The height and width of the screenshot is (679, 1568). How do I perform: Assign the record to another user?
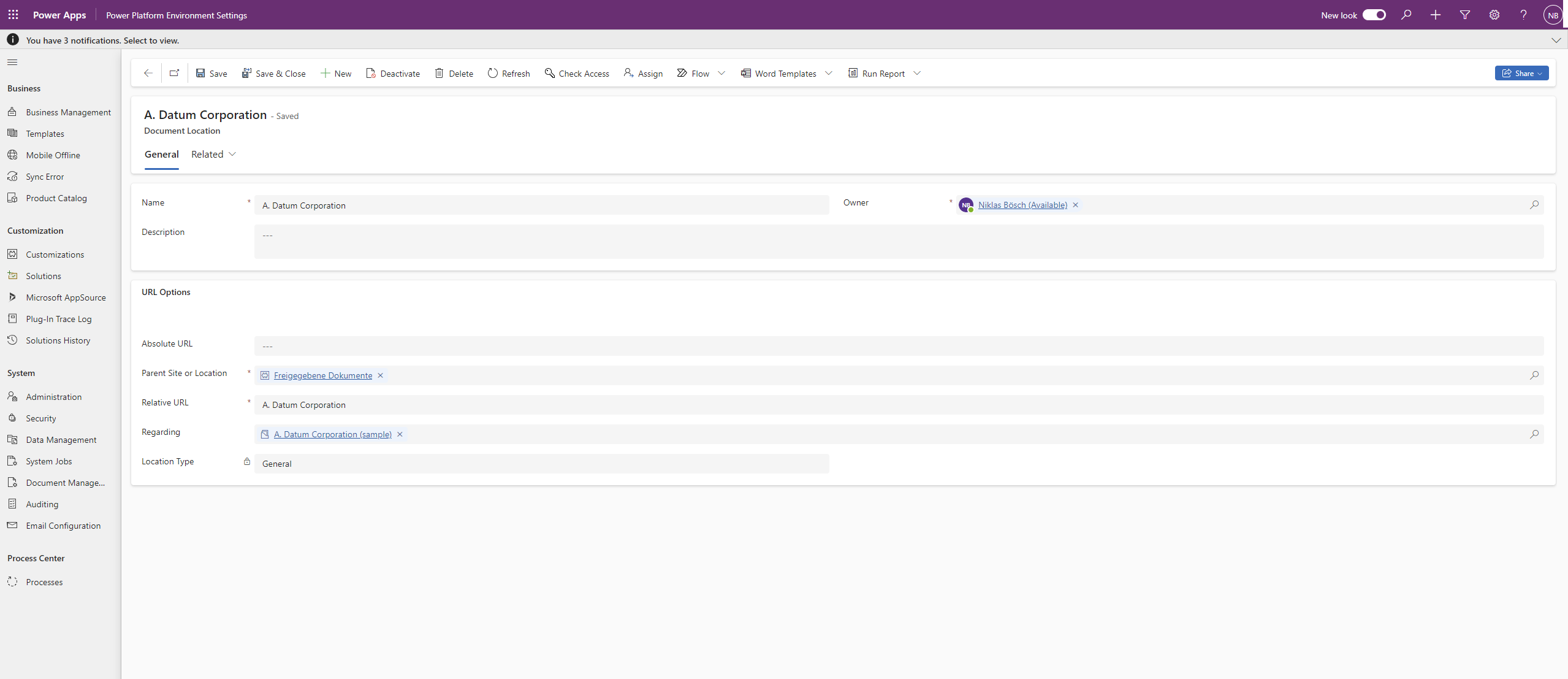(x=643, y=74)
